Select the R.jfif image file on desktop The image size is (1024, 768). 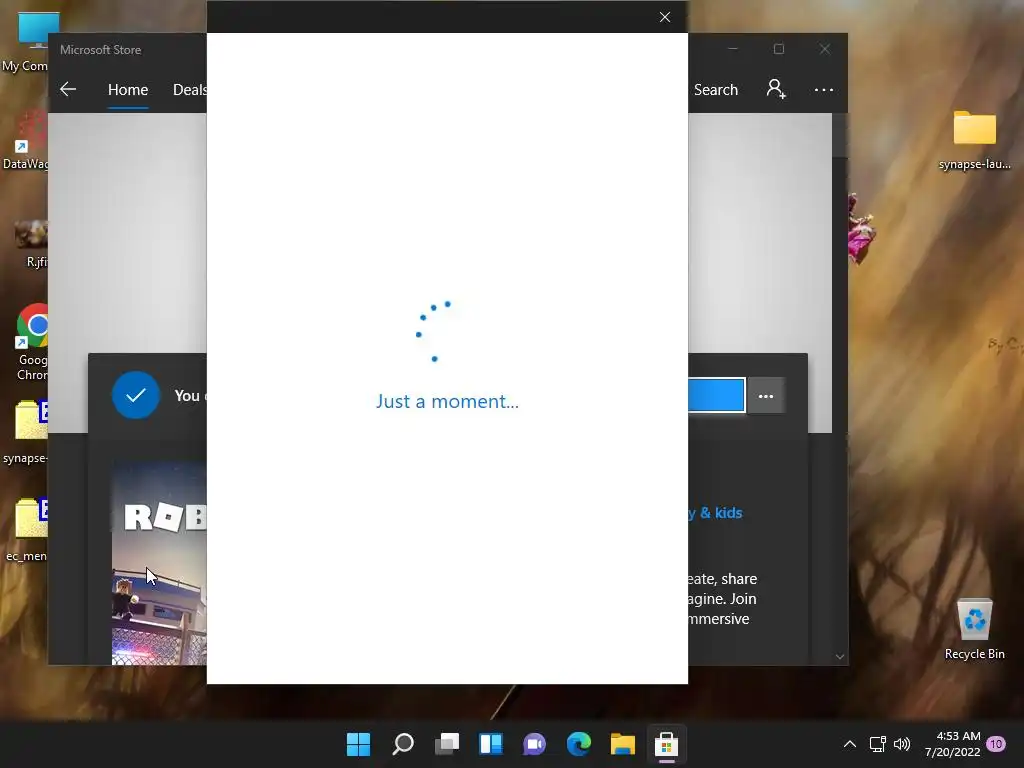point(31,244)
